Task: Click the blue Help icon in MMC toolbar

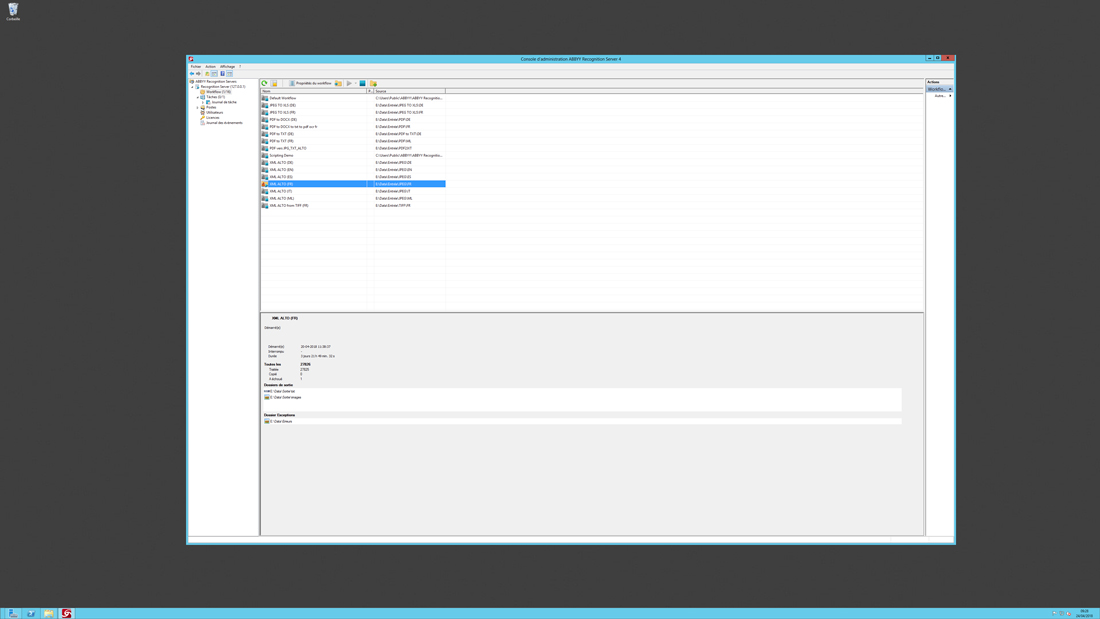Action: pyautogui.click(x=222, y=74)
